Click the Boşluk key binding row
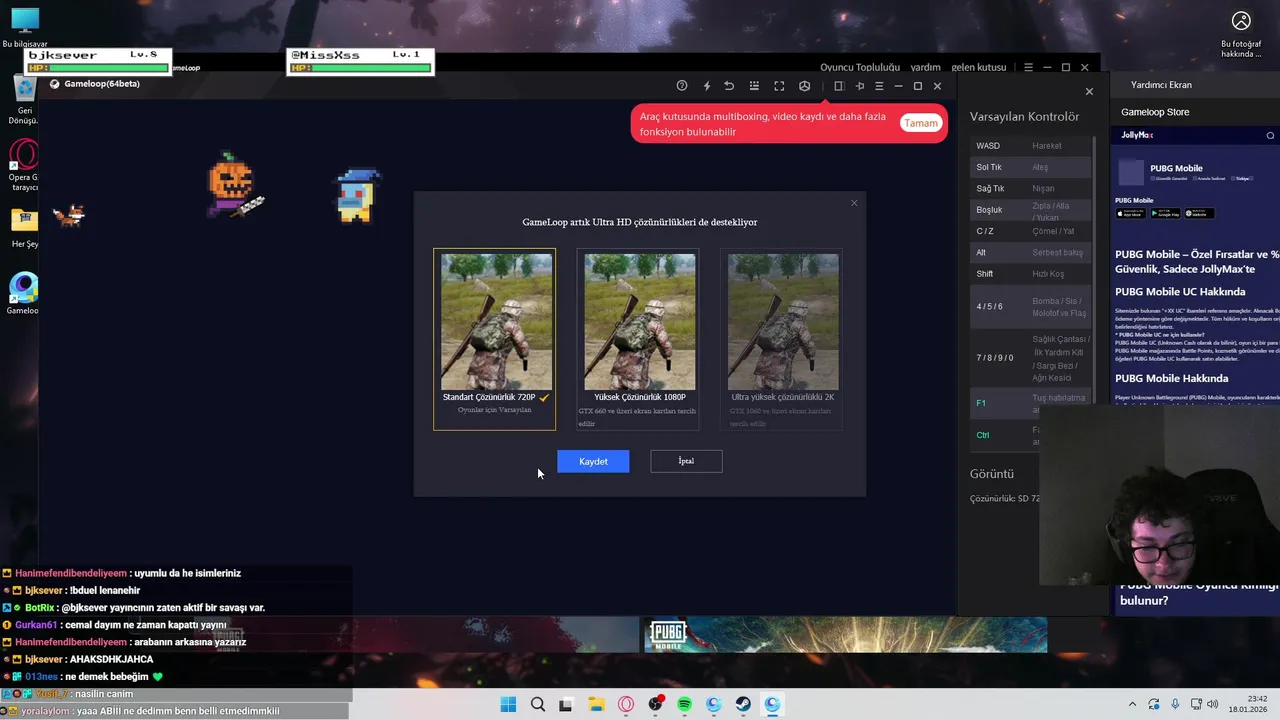The image size is (1280, 720). 1030,210
